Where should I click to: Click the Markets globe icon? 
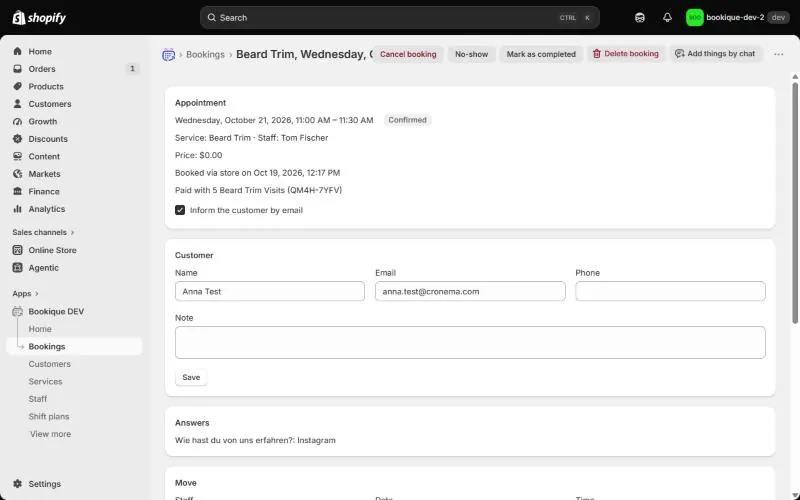(17, 174)
